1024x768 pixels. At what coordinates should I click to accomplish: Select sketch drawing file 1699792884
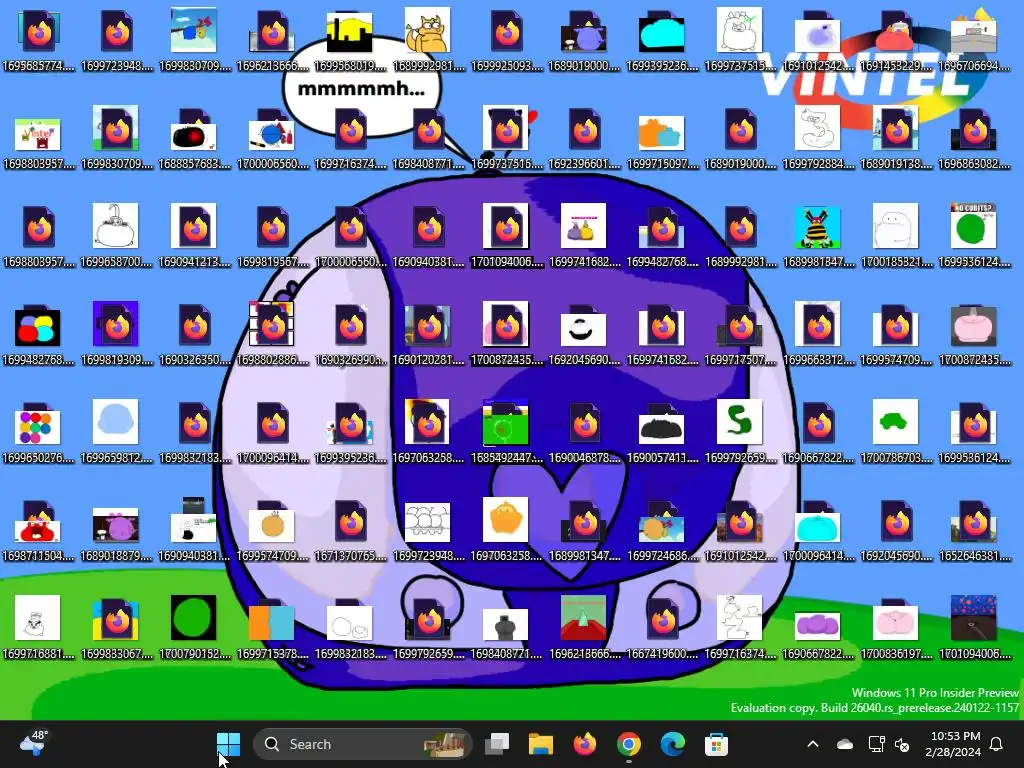818,137
